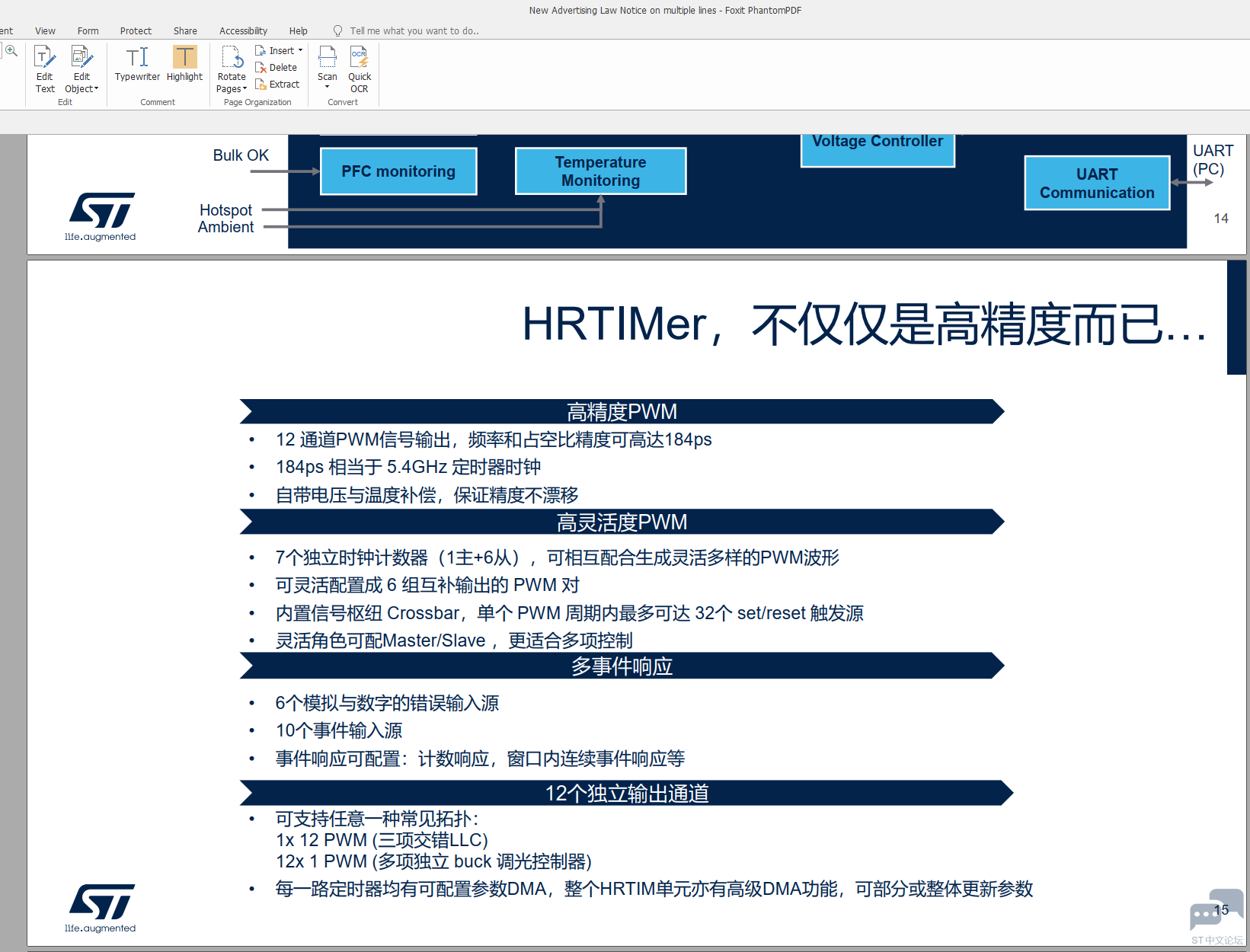Click the line mentioning Crossbar
This screenshot has height=952, width=1250.
[569, 613]
